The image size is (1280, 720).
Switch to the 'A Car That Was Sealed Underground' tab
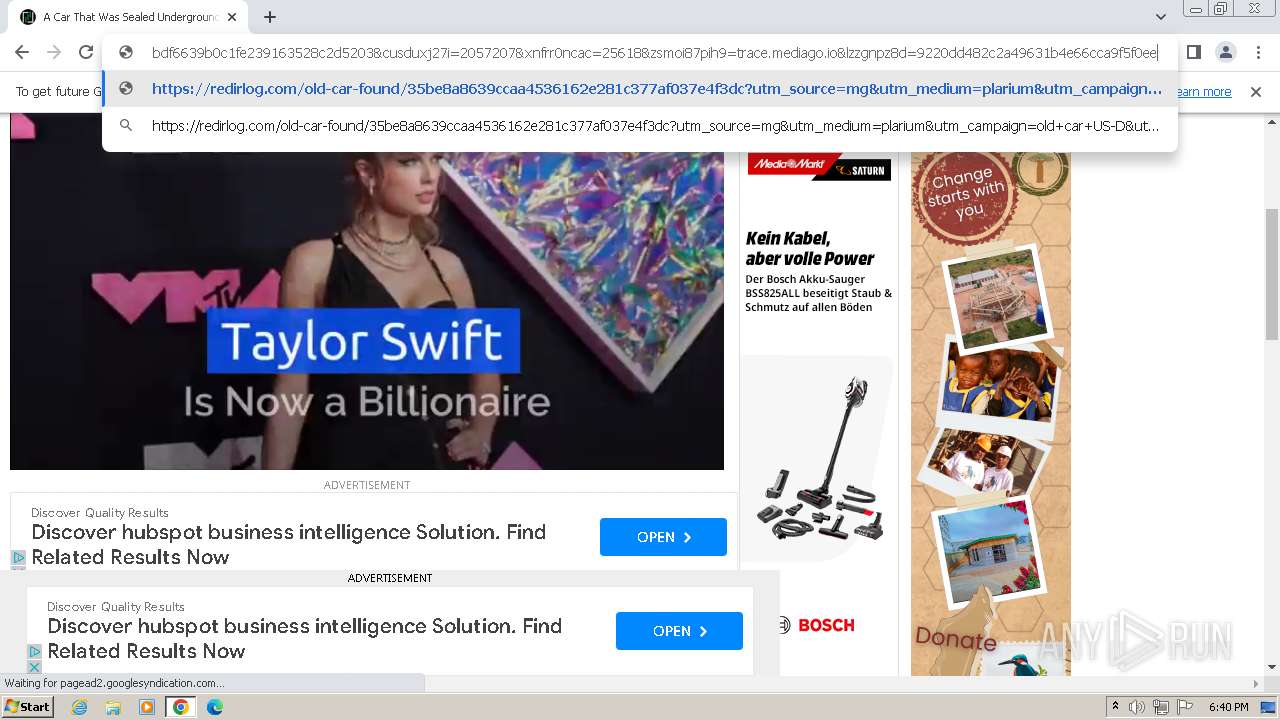pyautogui.click(x=130, y=17)
